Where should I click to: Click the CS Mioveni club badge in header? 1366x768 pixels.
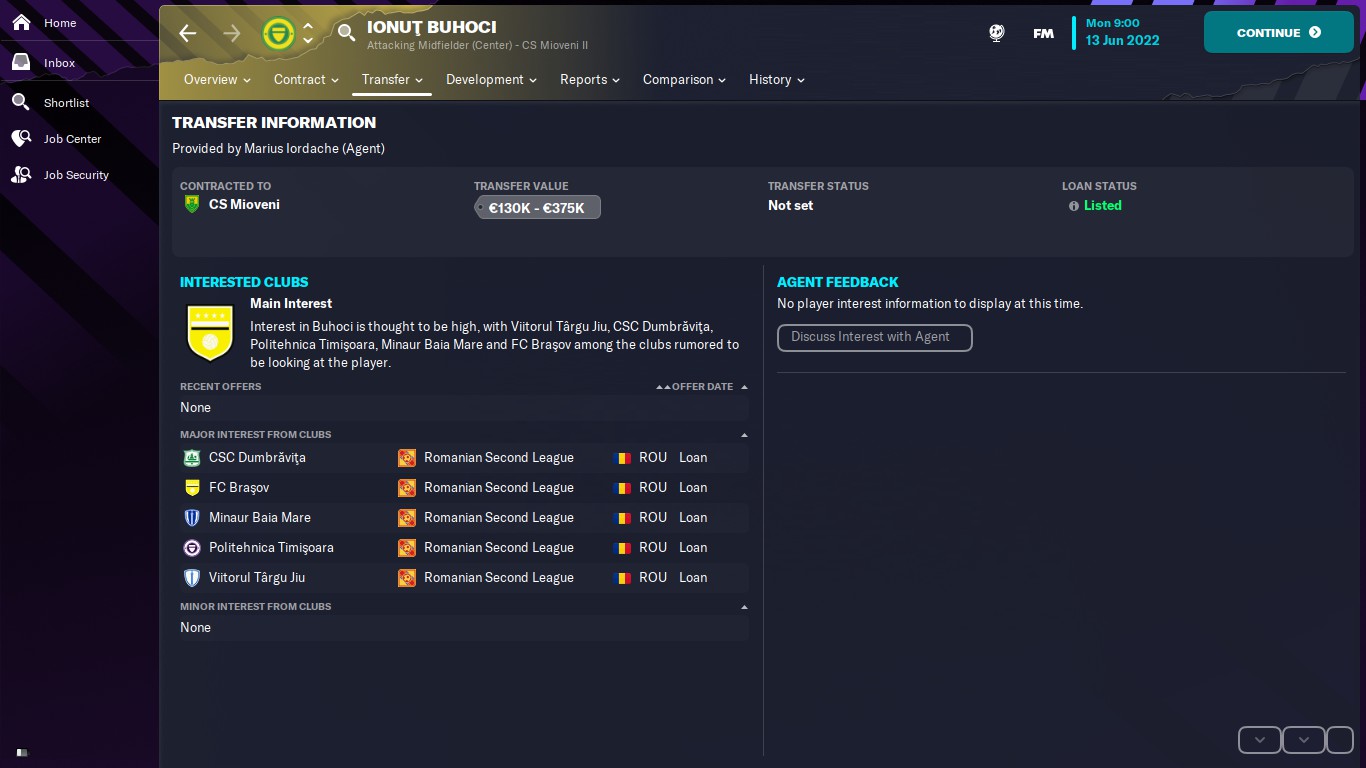click(x=278, y=33)
